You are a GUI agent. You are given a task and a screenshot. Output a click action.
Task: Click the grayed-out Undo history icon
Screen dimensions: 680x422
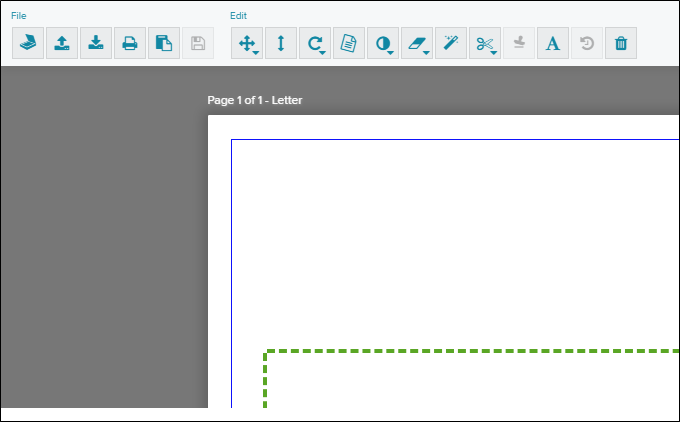587,43
